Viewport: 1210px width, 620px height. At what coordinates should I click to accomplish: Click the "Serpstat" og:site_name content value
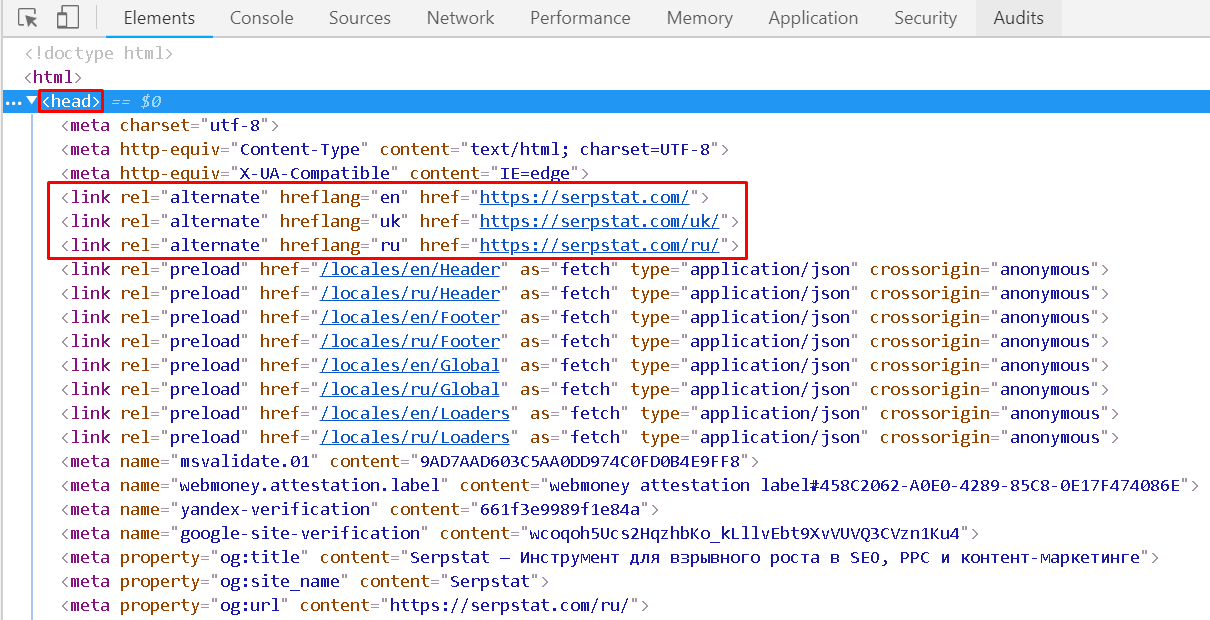point(490,581)
